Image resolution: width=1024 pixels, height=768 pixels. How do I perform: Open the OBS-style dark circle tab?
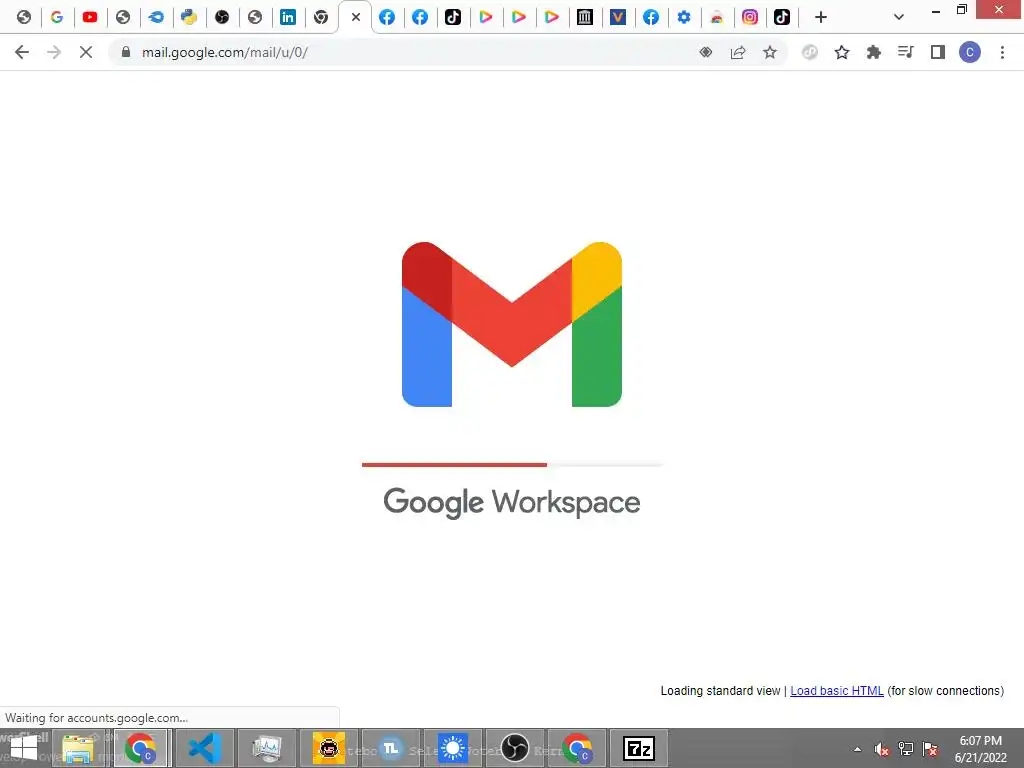(x=222, y=17)
